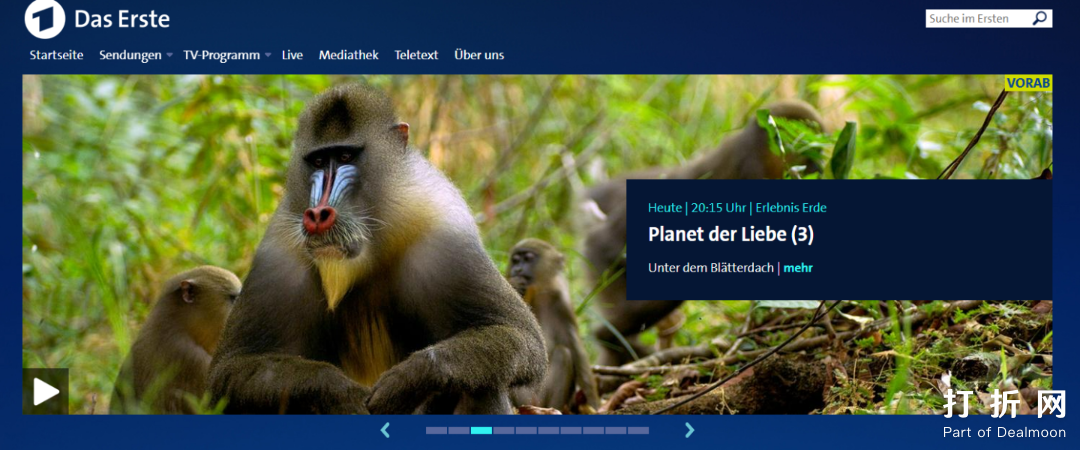Select the active third carousel indicator
This screenshot has height=450, width=1080.
(481, 430)
